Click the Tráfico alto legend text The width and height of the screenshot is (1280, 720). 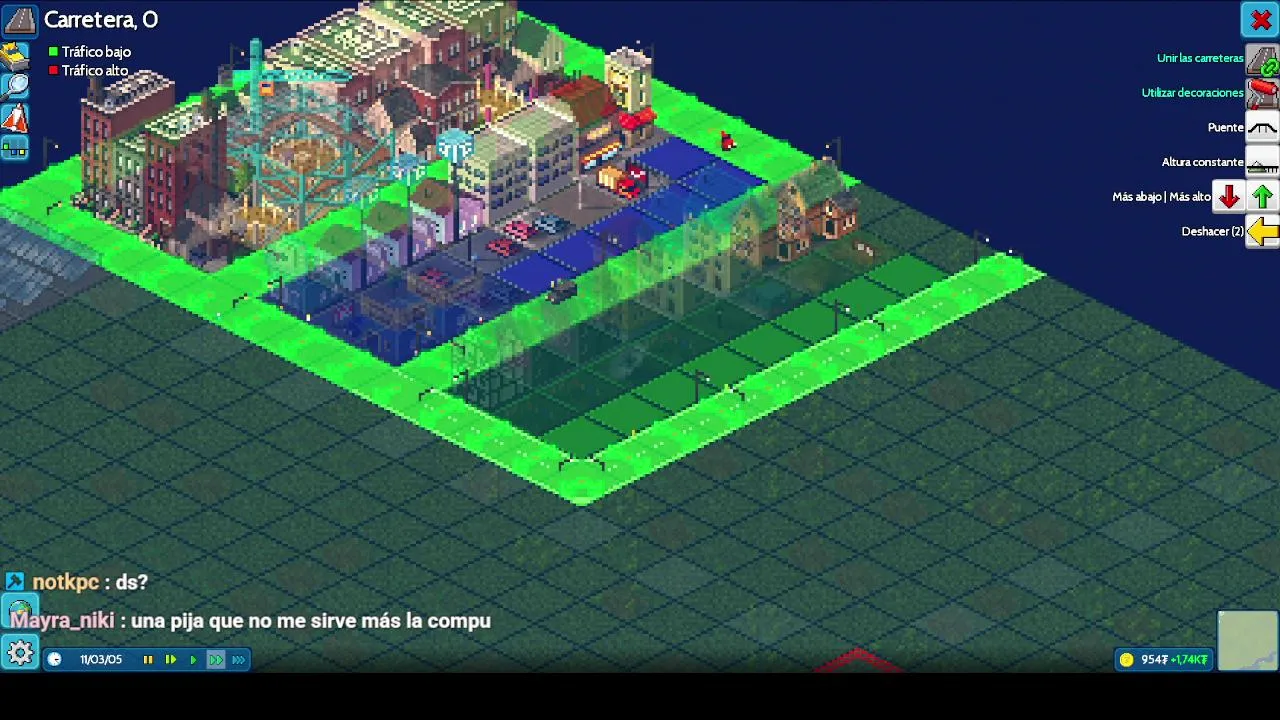pyautogui.click(x=95, y=71)
